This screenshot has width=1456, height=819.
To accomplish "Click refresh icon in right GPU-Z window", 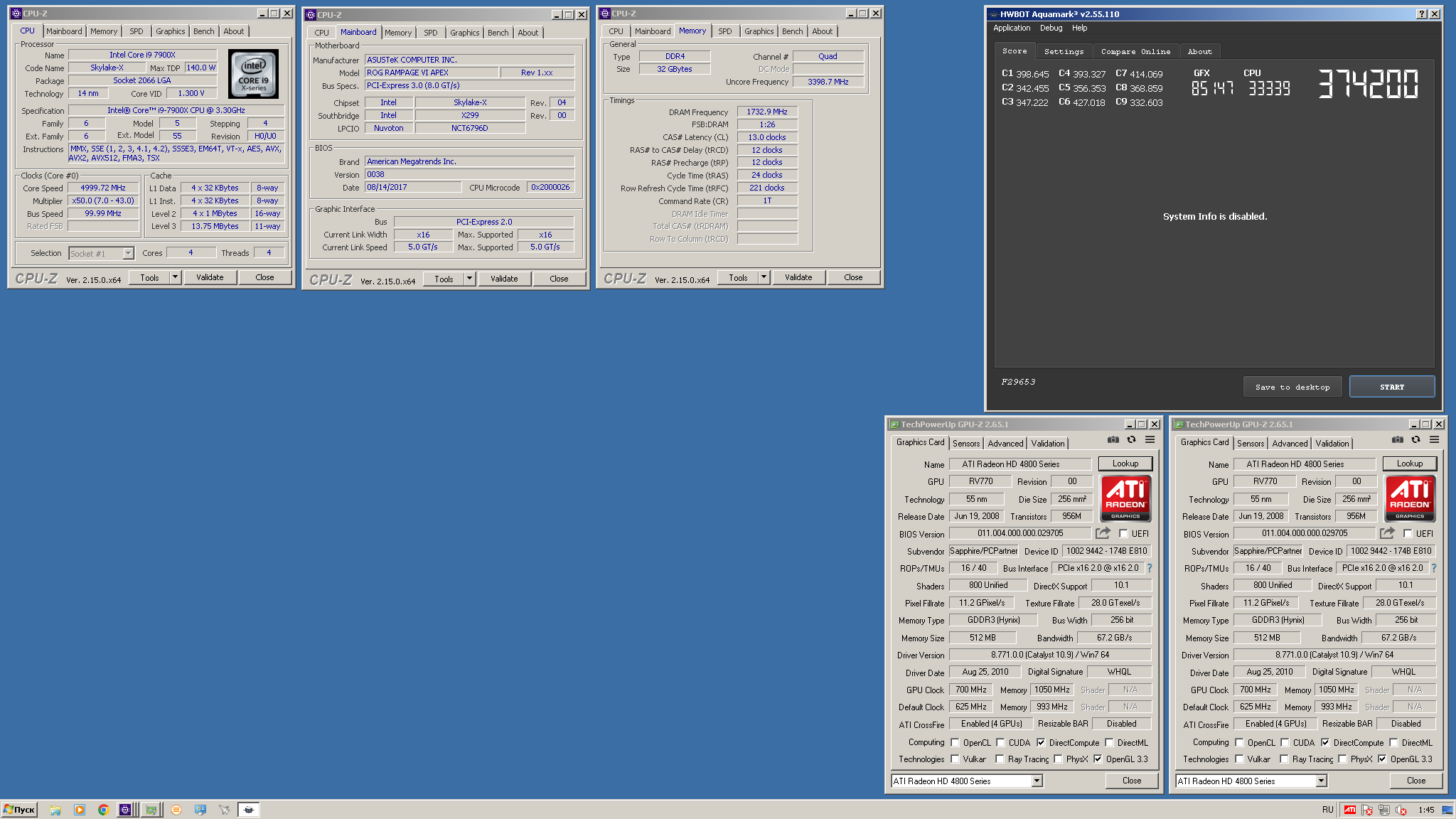I will [1415, 440].
